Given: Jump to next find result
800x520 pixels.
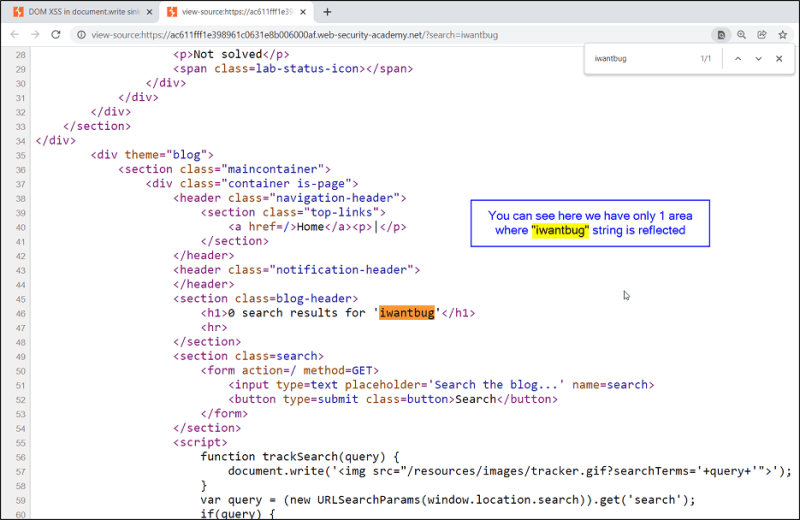Looking at the screenshot, I should (759, 59).
